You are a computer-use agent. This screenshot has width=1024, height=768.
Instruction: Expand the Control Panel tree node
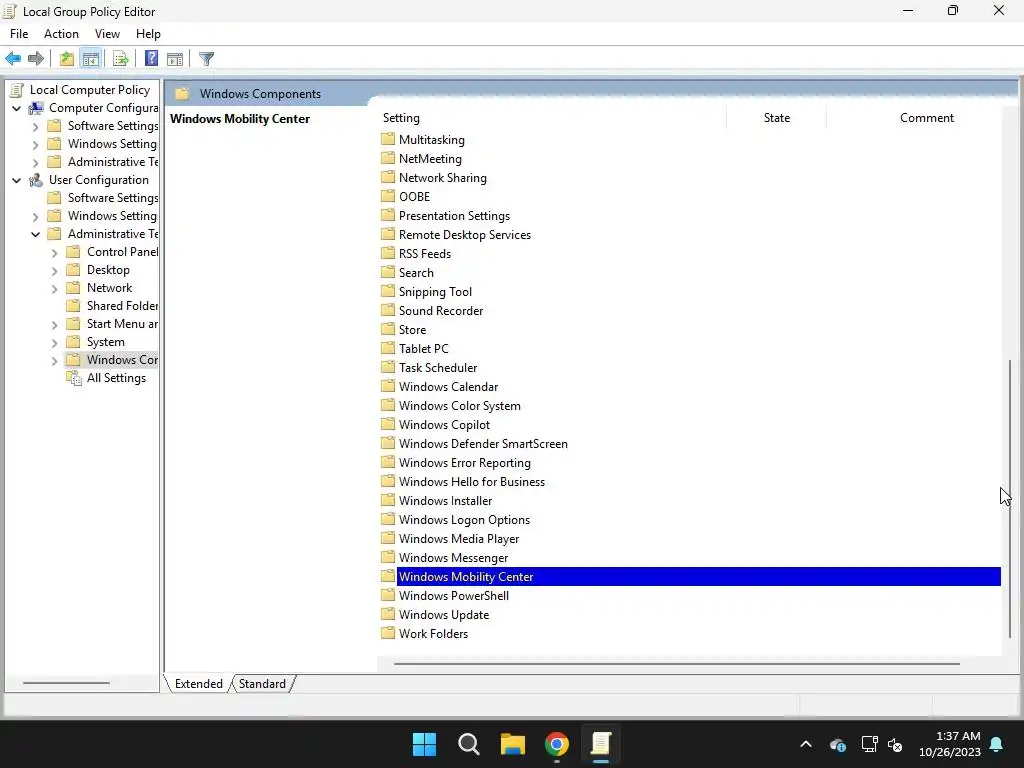point(54,253)
